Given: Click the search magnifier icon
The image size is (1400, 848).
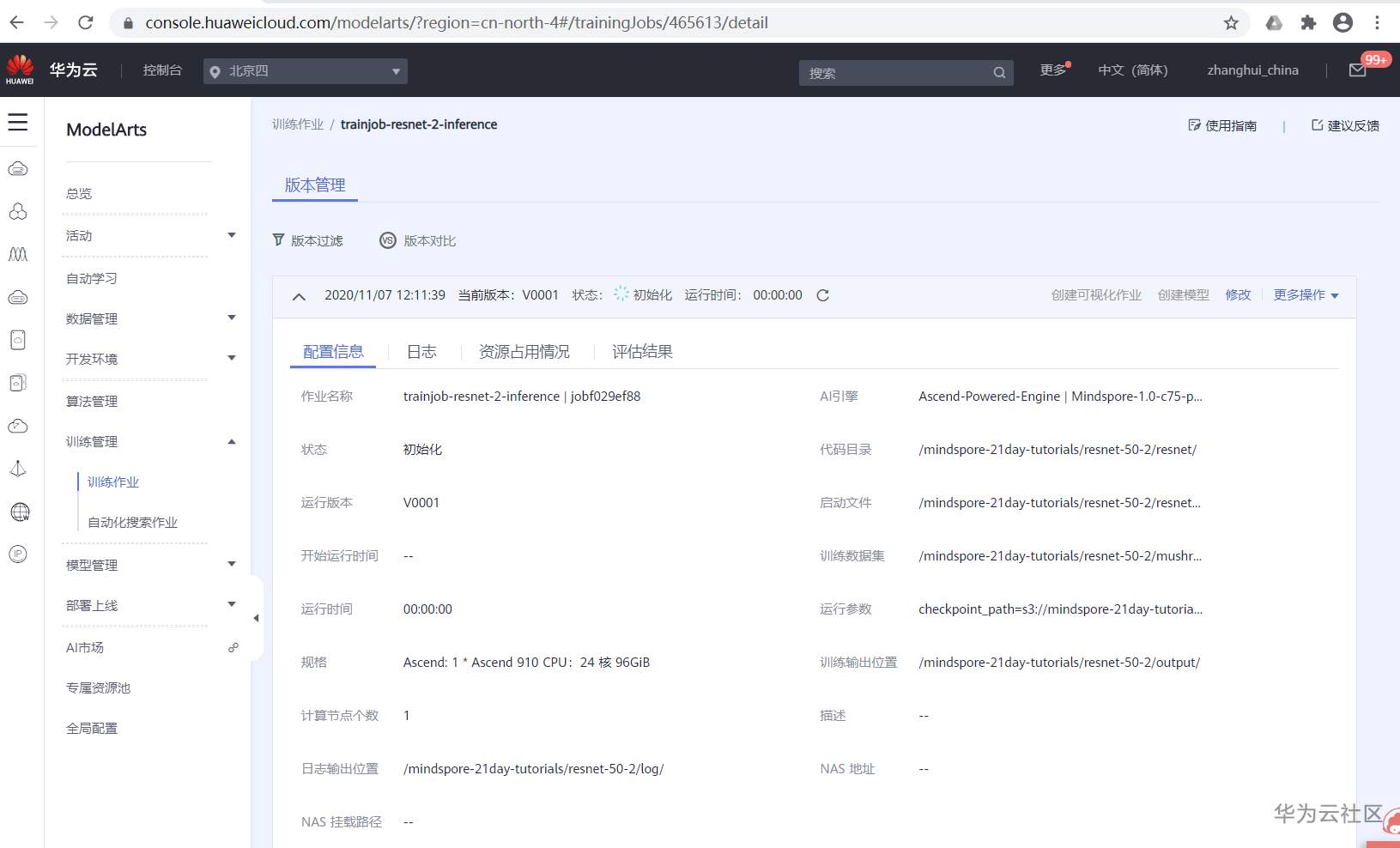Looking at the screenshot, I should [x=999, y=73].
